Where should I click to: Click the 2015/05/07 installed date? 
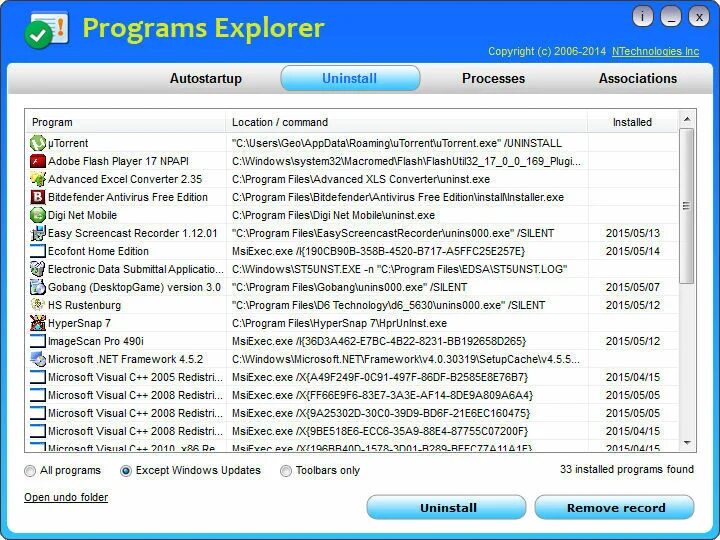633,287
